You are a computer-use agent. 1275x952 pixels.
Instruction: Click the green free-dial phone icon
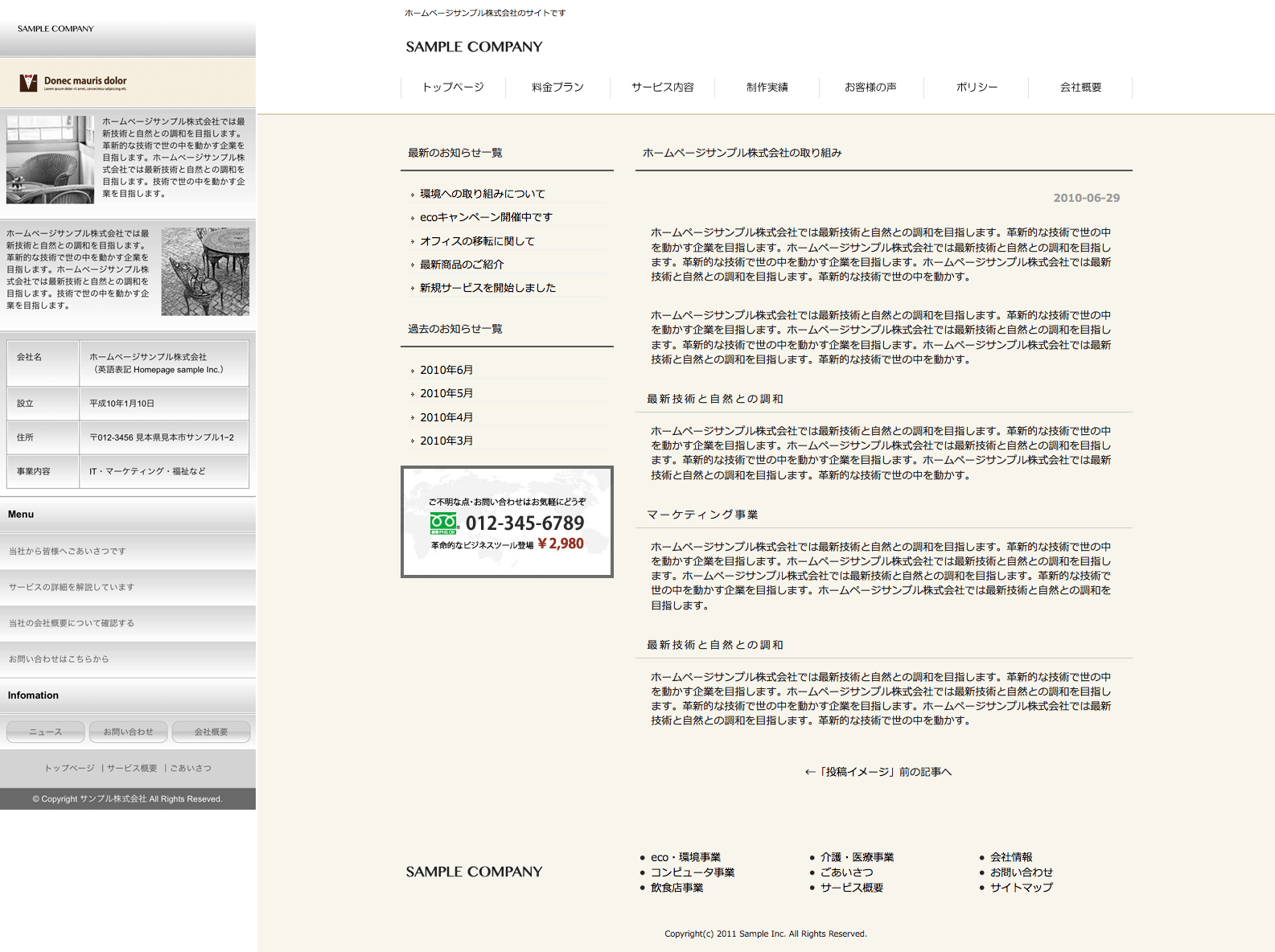point(443,523)
